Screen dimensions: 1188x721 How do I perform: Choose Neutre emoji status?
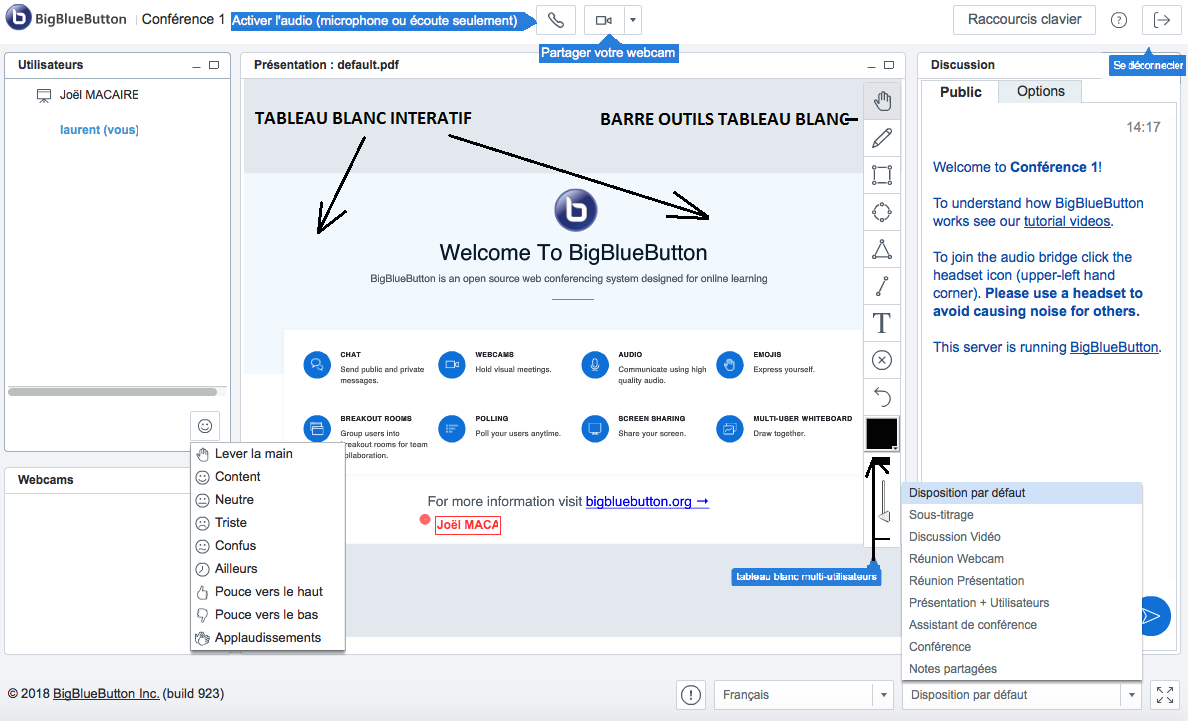(x=268, y=500)
